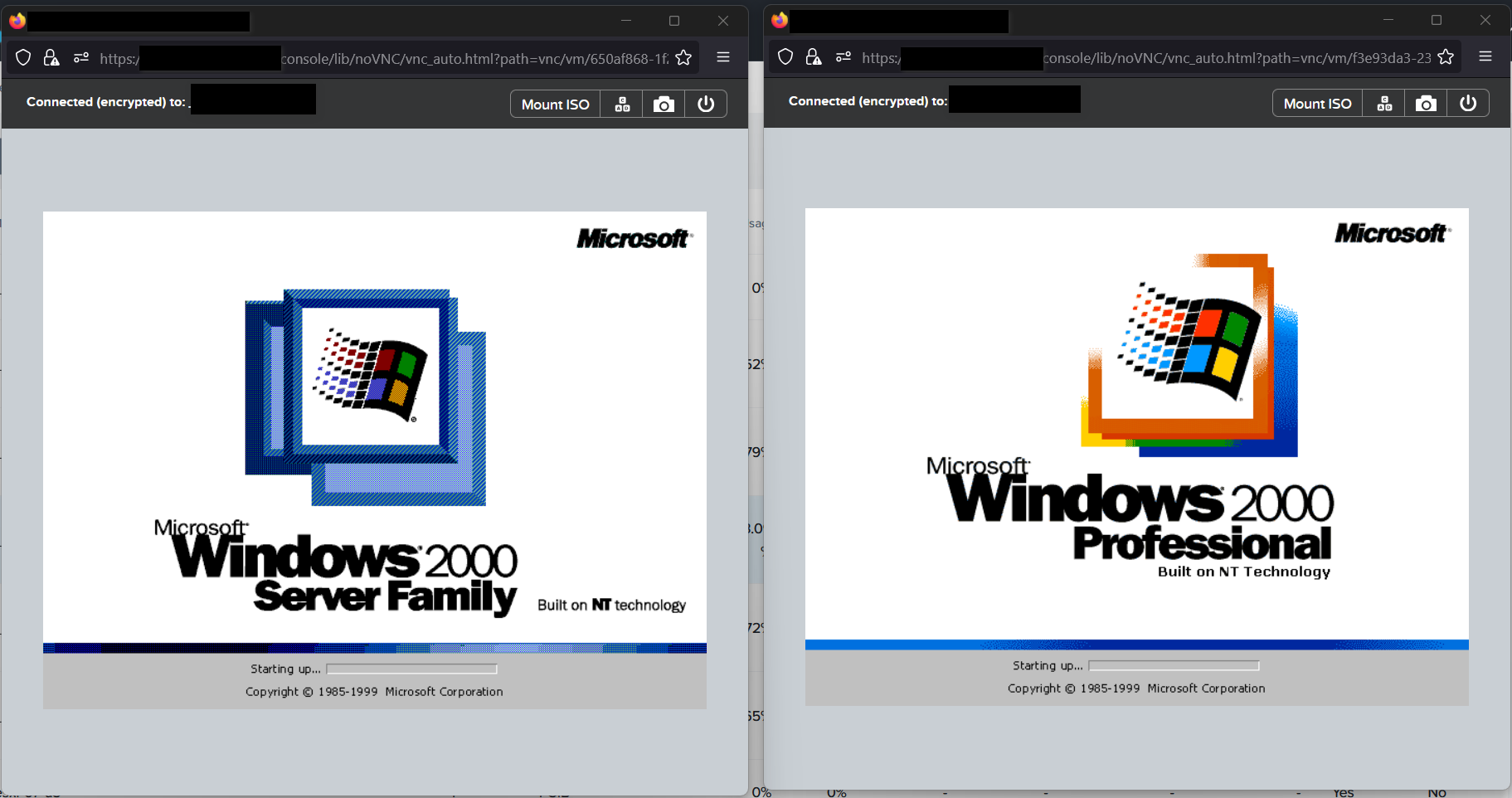Click the shield tracking-protection icon in left window
This screenshot has width=1512, height=798.
tap(23, 57)
